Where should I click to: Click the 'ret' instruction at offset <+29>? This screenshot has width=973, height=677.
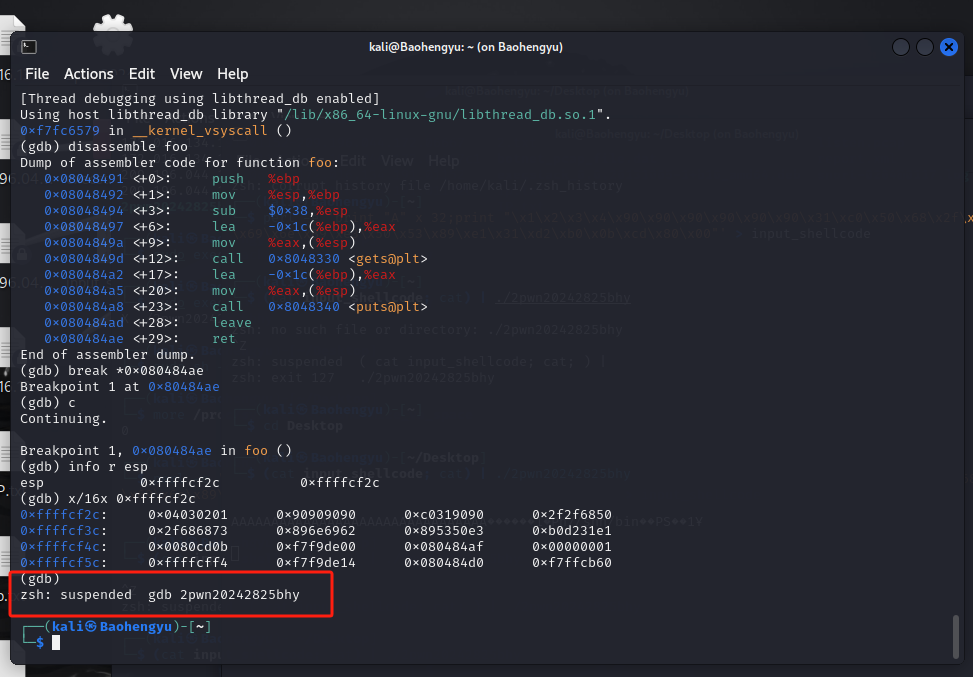[x=223, y=339]
